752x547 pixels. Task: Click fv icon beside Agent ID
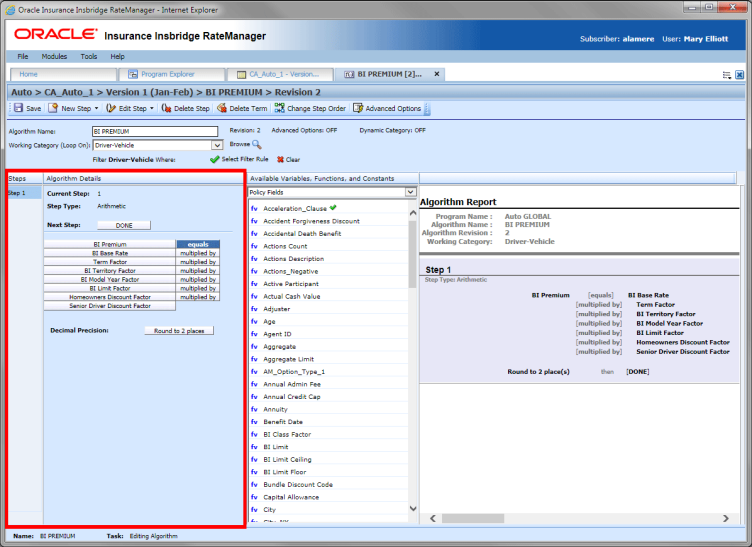click(x=254, y=334)
